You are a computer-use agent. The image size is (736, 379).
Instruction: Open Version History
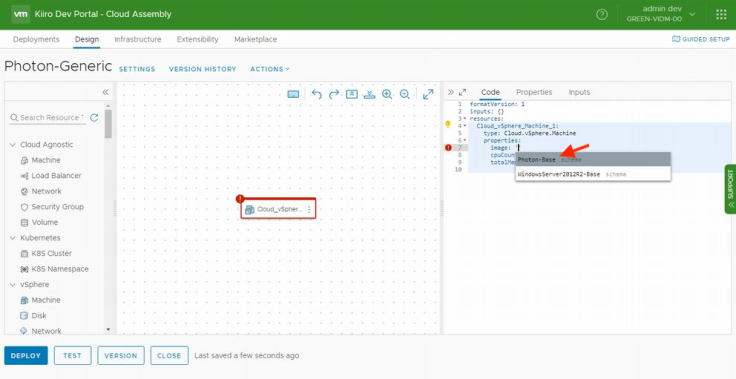pos(203,69)
